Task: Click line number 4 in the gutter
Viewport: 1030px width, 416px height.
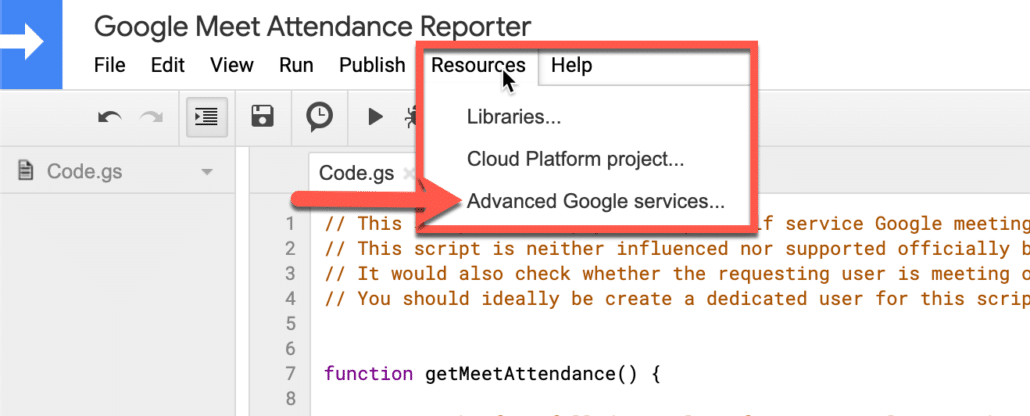Action: [x=290, y=299]
